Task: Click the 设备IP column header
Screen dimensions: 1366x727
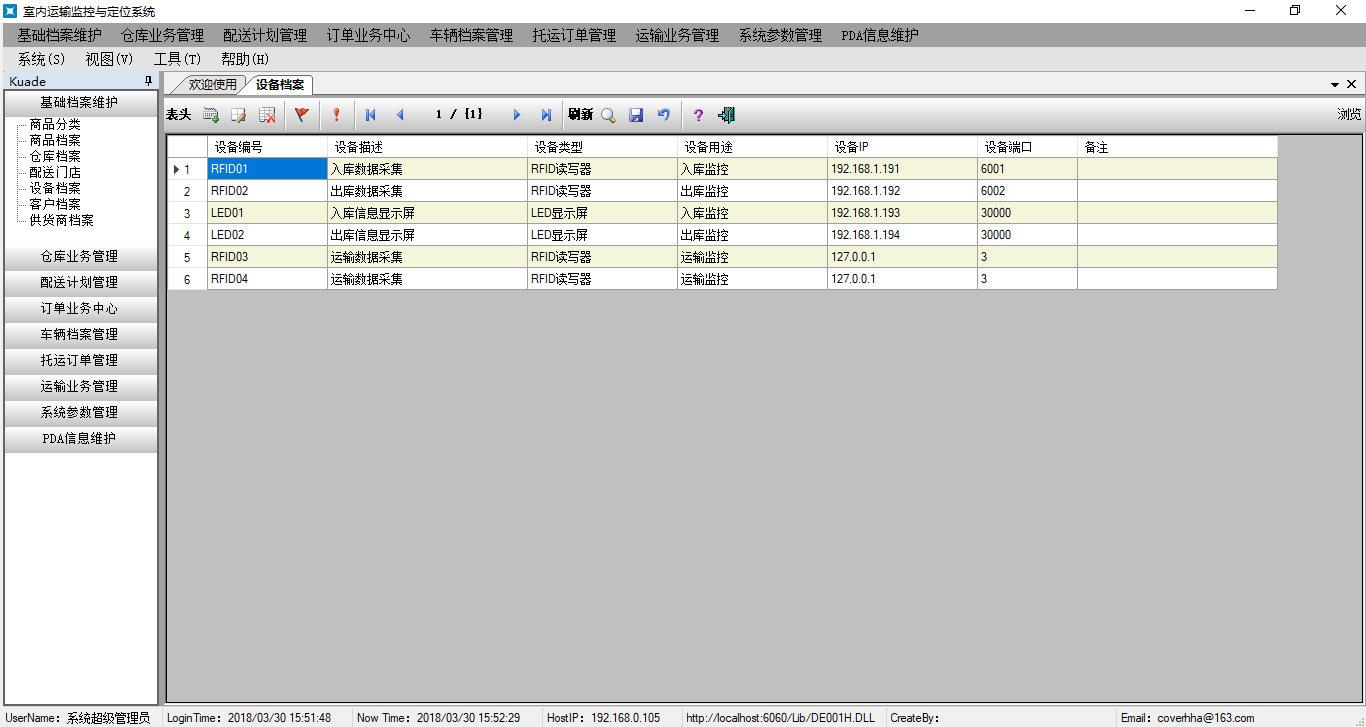Action: (x=902, y=147)
